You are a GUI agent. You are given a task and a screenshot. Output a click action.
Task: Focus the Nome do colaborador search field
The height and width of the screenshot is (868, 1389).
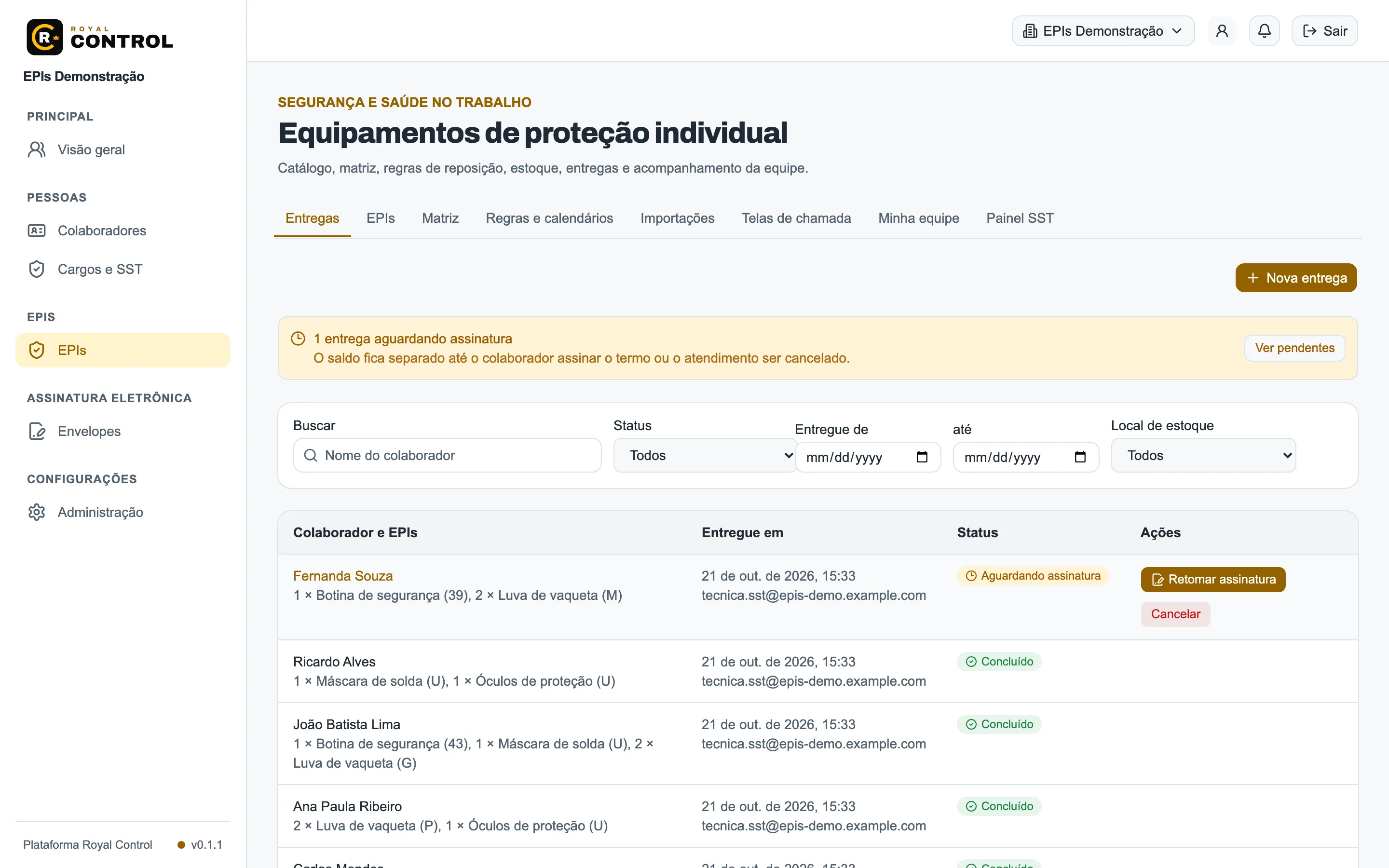(447, 455)
